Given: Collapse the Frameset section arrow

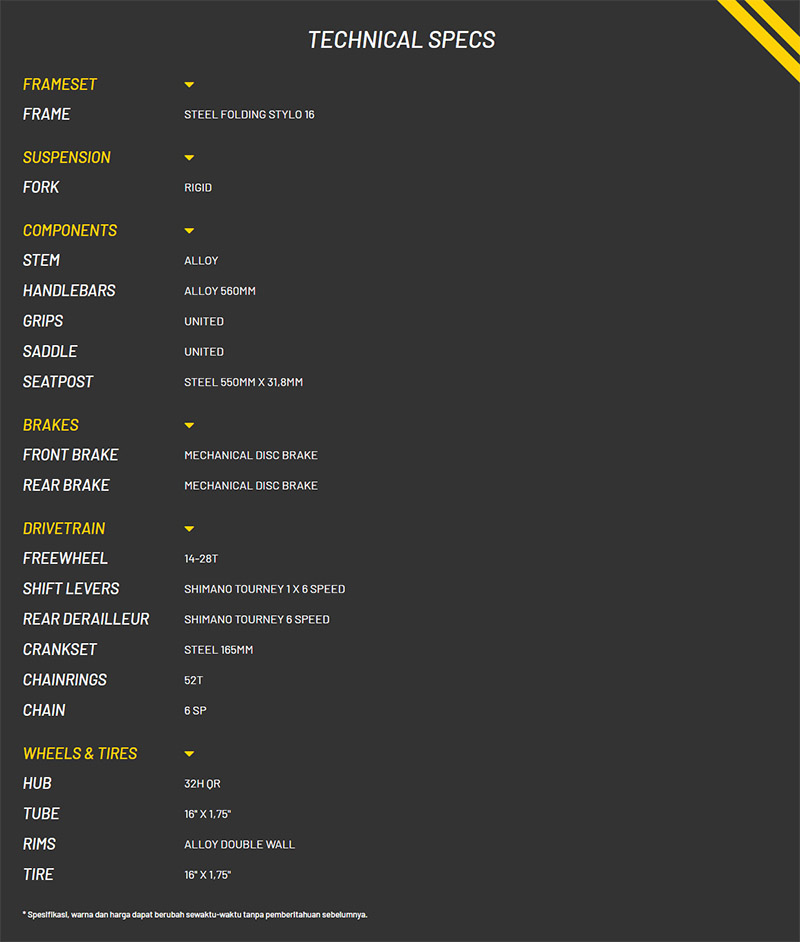Looking at the screenshot, I should click(189, 85).
